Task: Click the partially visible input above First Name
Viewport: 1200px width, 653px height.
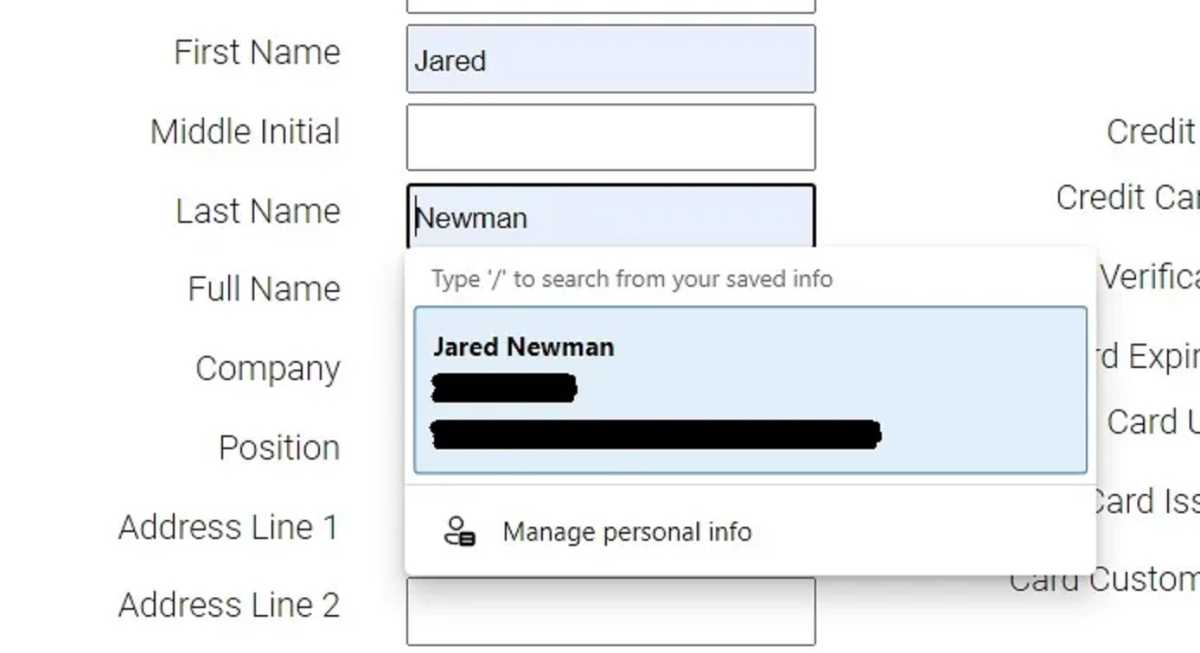Action: tap(611, 6)
